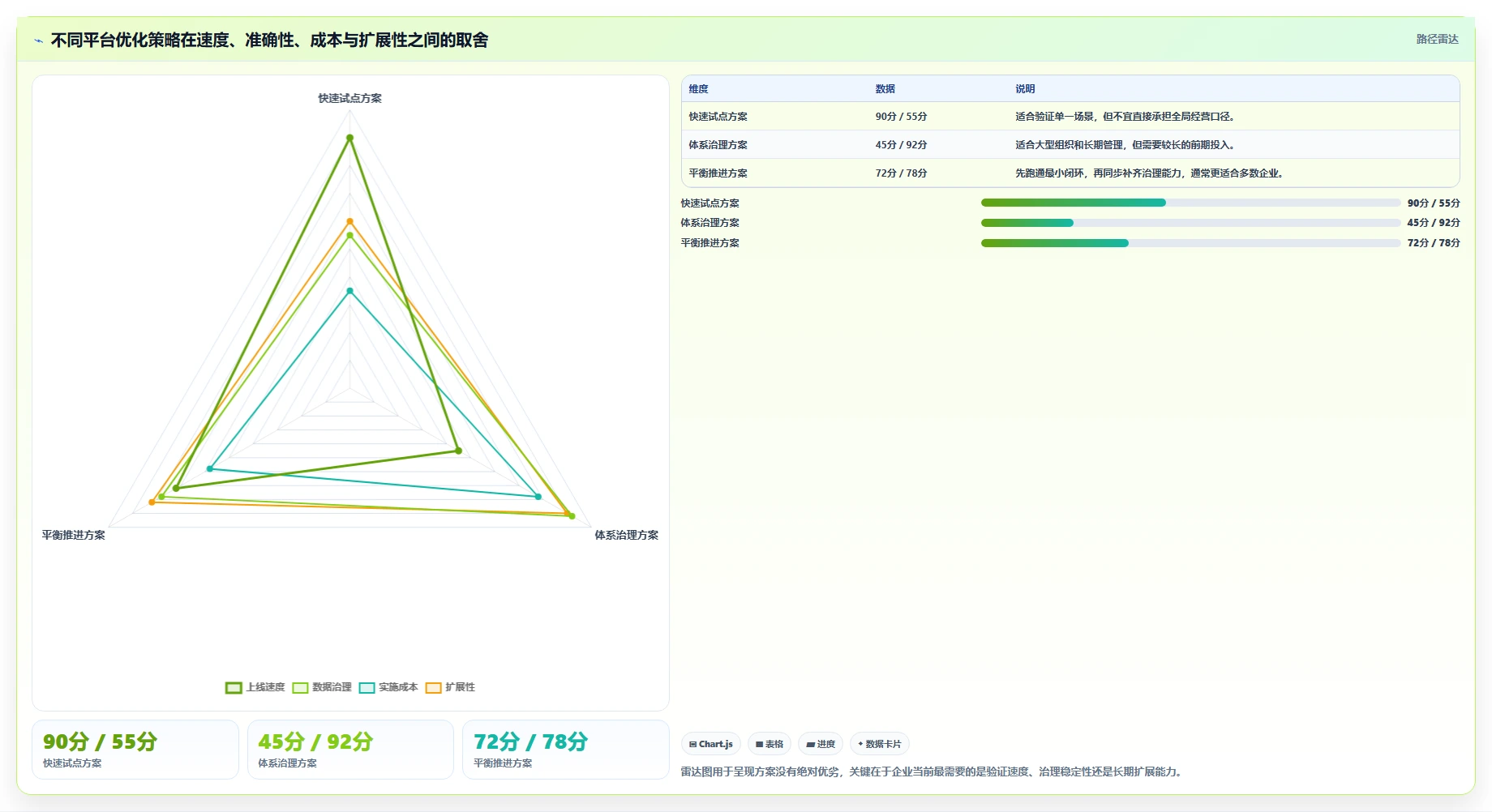Click the 数据 column header
This screenshot has width=1492, height=812.
(x=885, y=89)
